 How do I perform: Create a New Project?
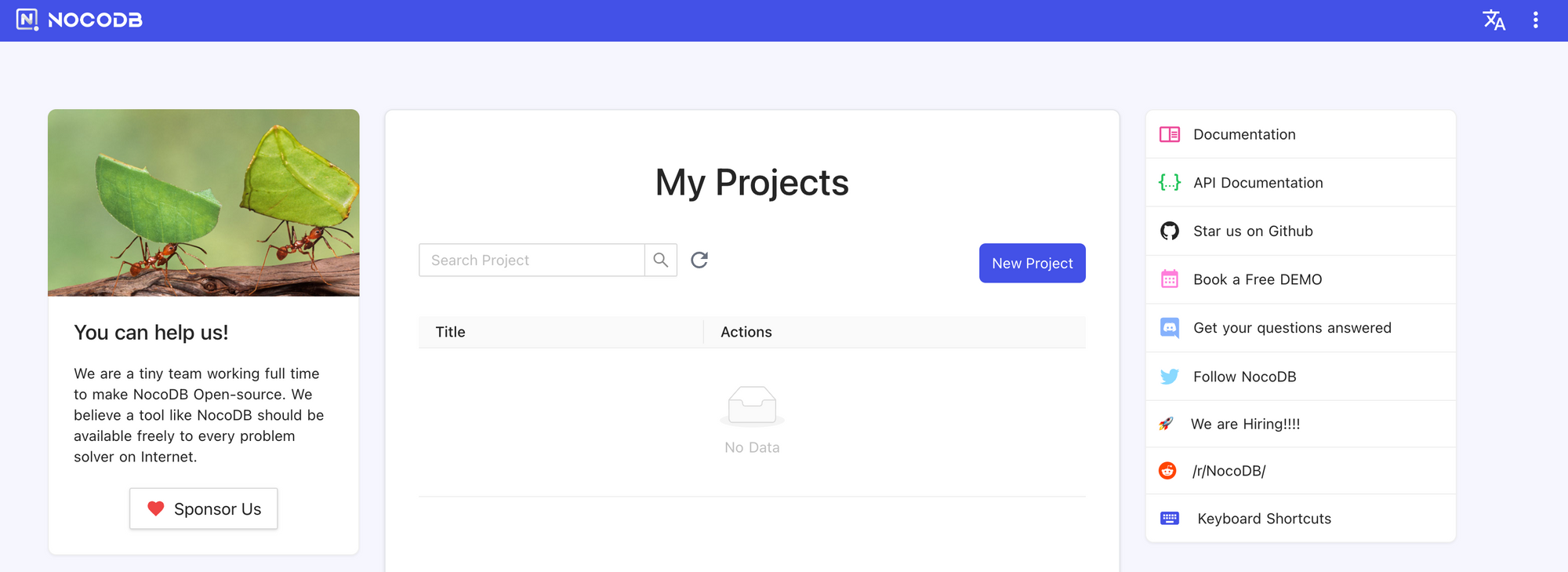click(1032, 263)
